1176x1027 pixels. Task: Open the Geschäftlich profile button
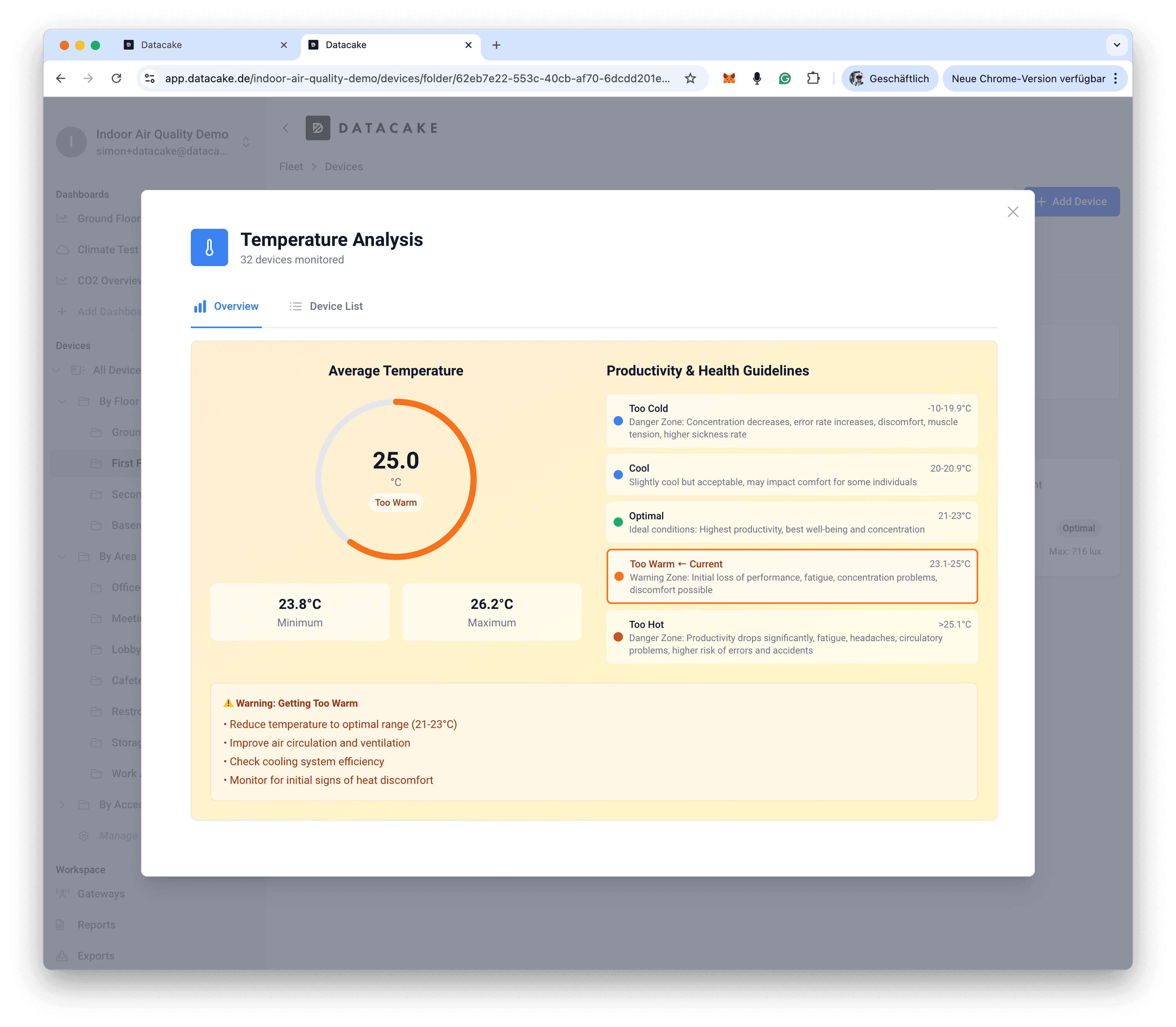(x=889, y=78)
